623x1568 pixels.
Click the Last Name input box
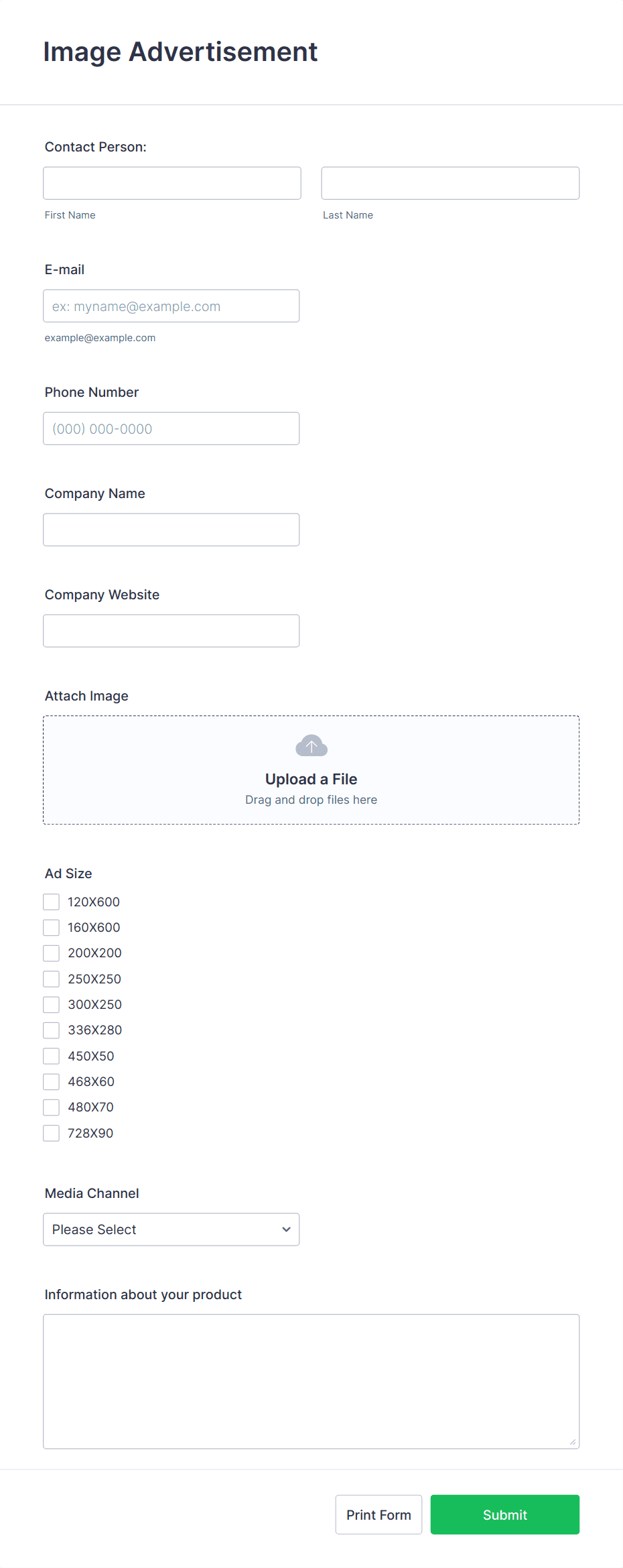pyautogui.click(x=449, y=182)
